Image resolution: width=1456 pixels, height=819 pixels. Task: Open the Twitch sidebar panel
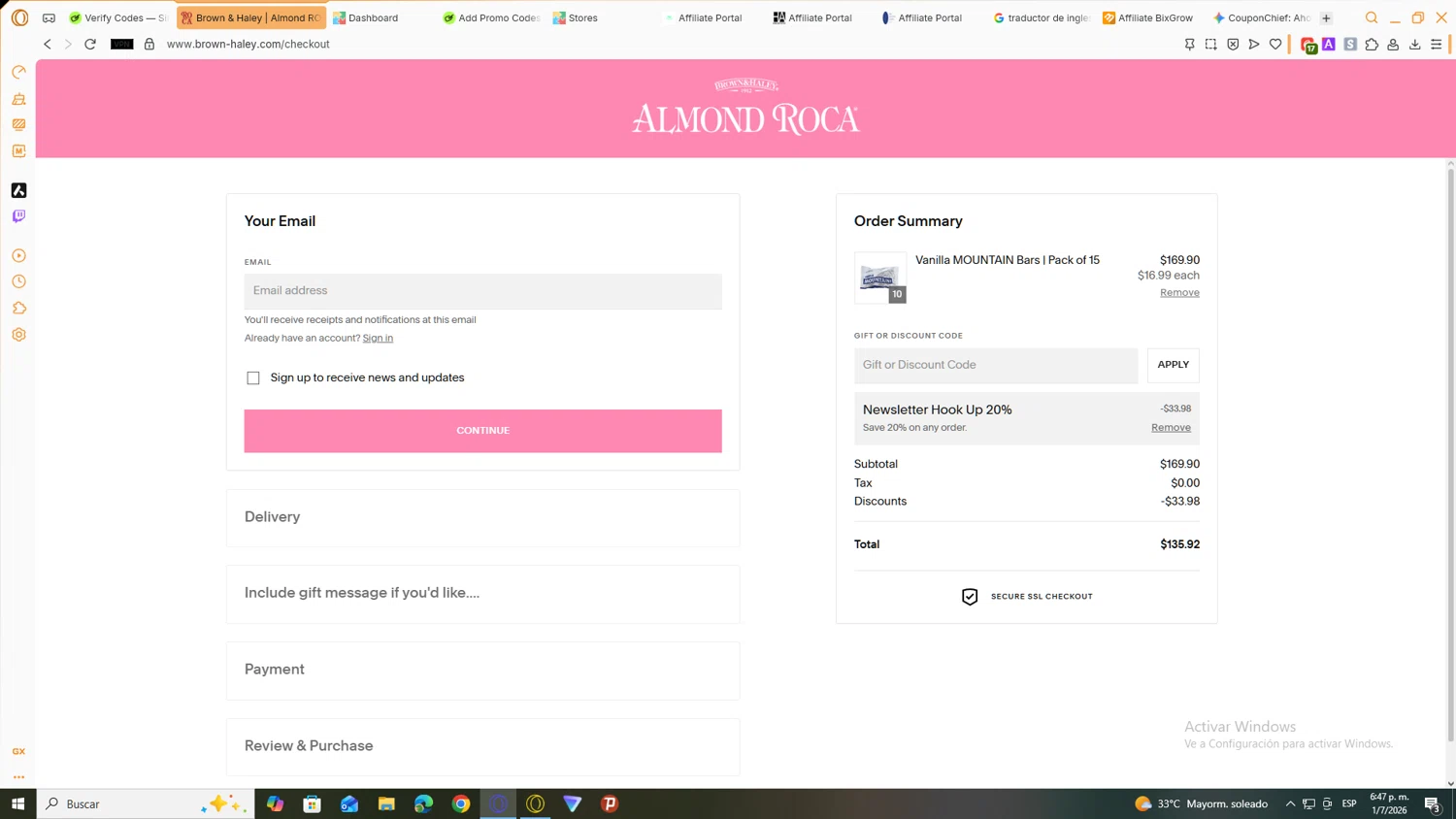click(18, 216)
